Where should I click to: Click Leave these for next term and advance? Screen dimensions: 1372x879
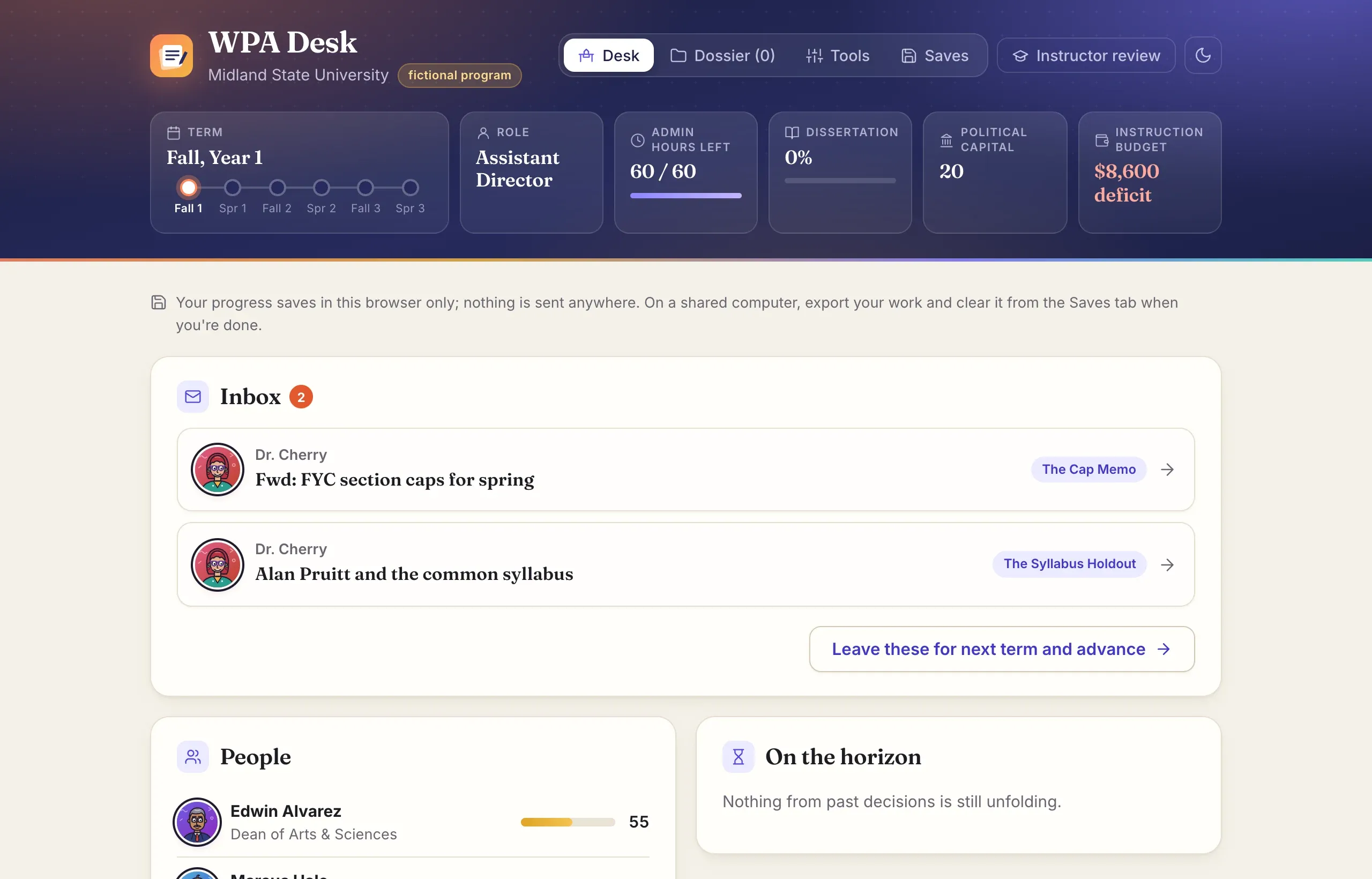tap(1002, 649)
